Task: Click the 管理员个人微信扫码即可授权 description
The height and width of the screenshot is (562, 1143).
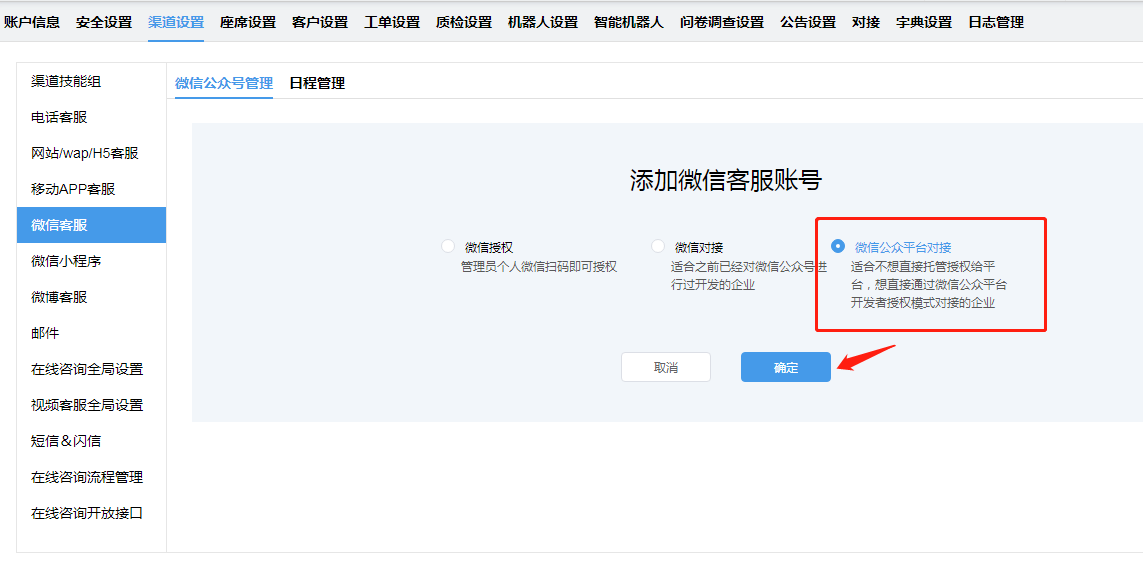Action: [x=539, y=267]
